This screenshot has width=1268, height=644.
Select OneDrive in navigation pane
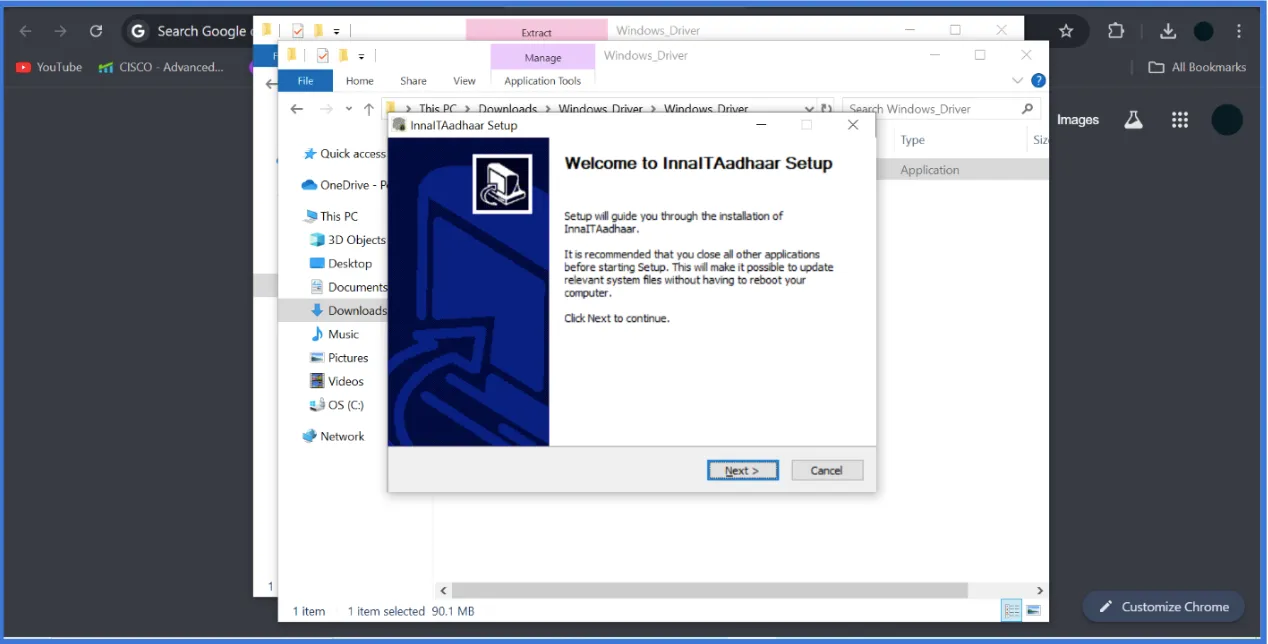click(x=345, y=185)
